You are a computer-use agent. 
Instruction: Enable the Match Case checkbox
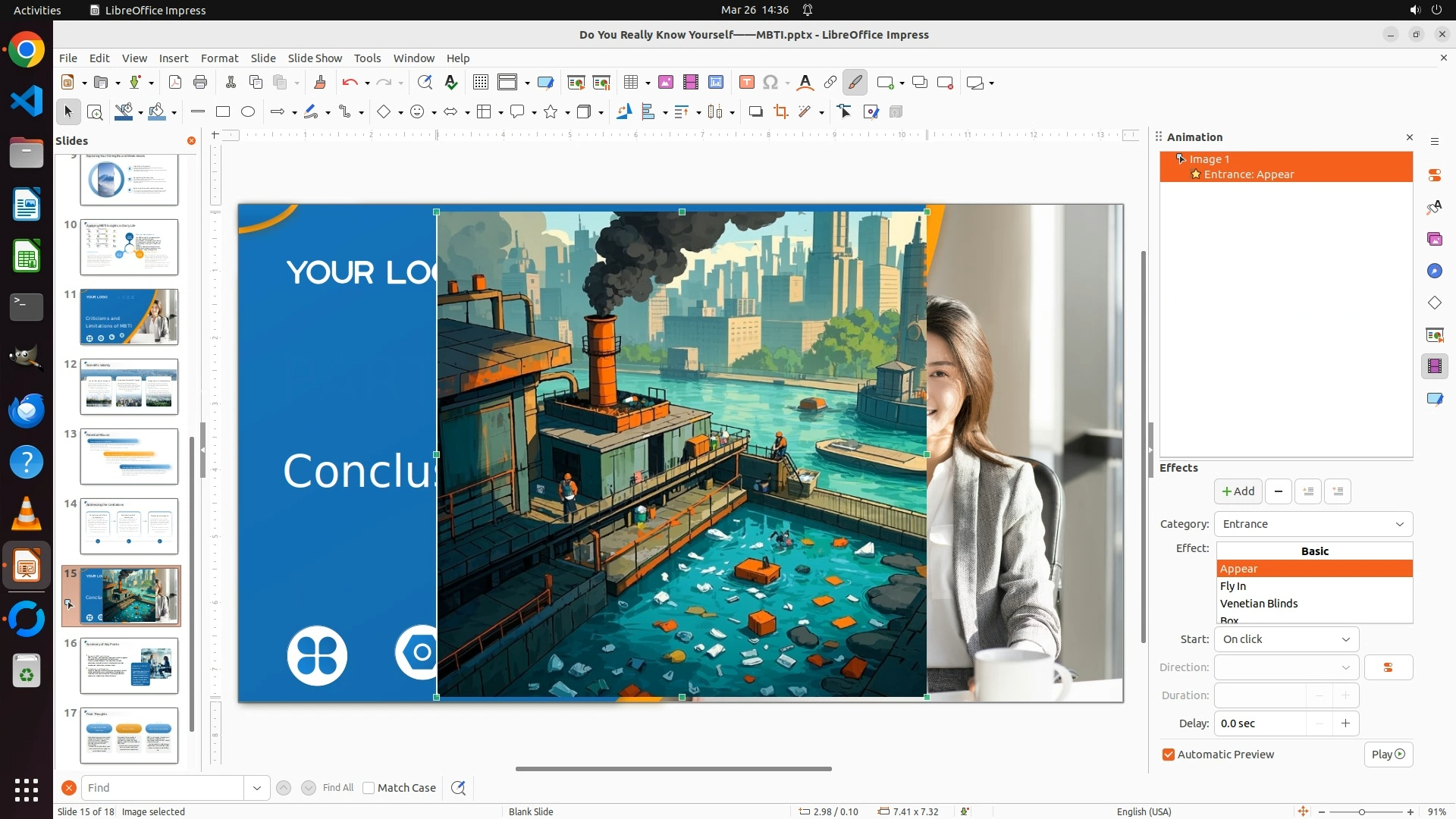(x=369, y=788)
